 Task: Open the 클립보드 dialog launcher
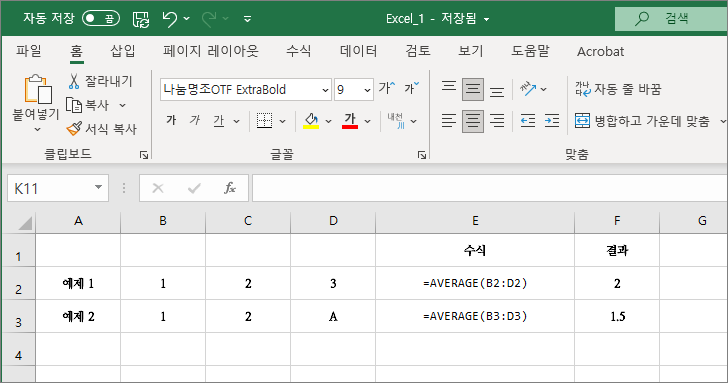point(144,155)
